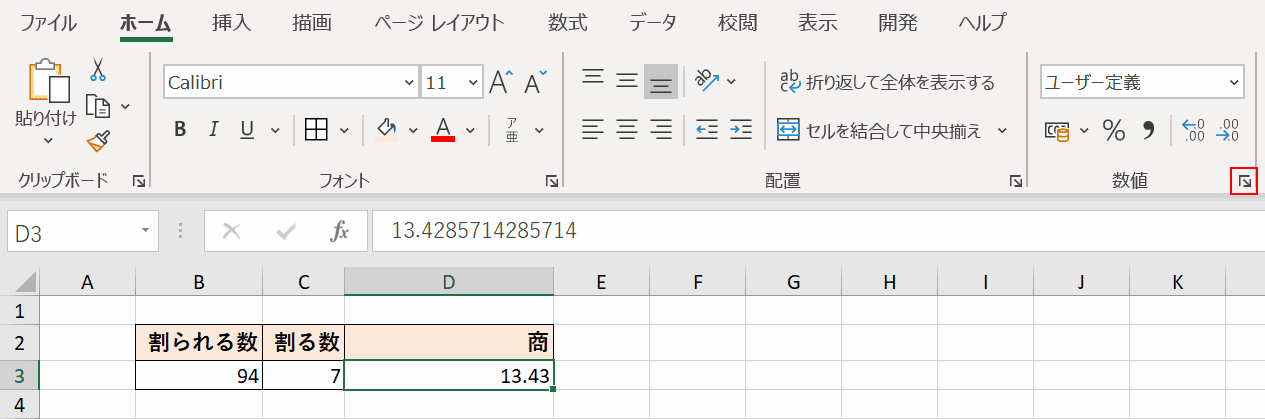Switch to the 挿入 tab
1265x419 pixels.
click(232, 22)
